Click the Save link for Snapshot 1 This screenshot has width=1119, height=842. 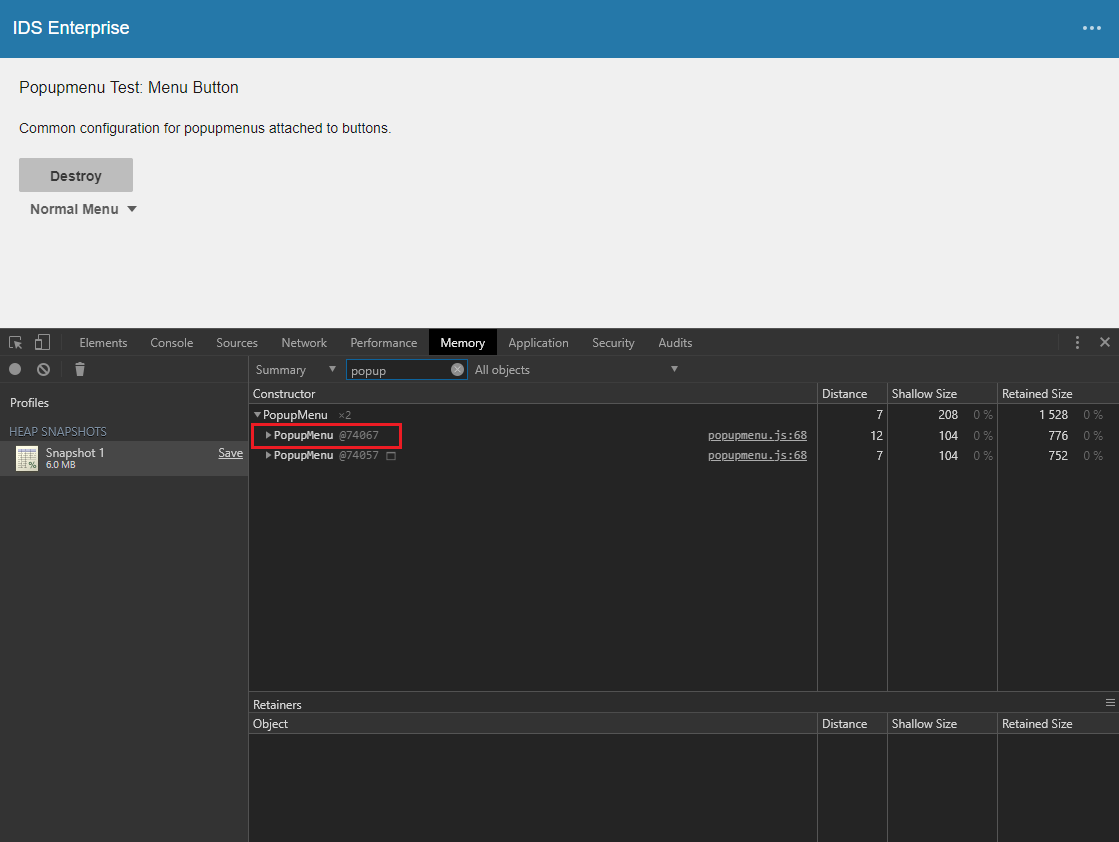(231, 453)
